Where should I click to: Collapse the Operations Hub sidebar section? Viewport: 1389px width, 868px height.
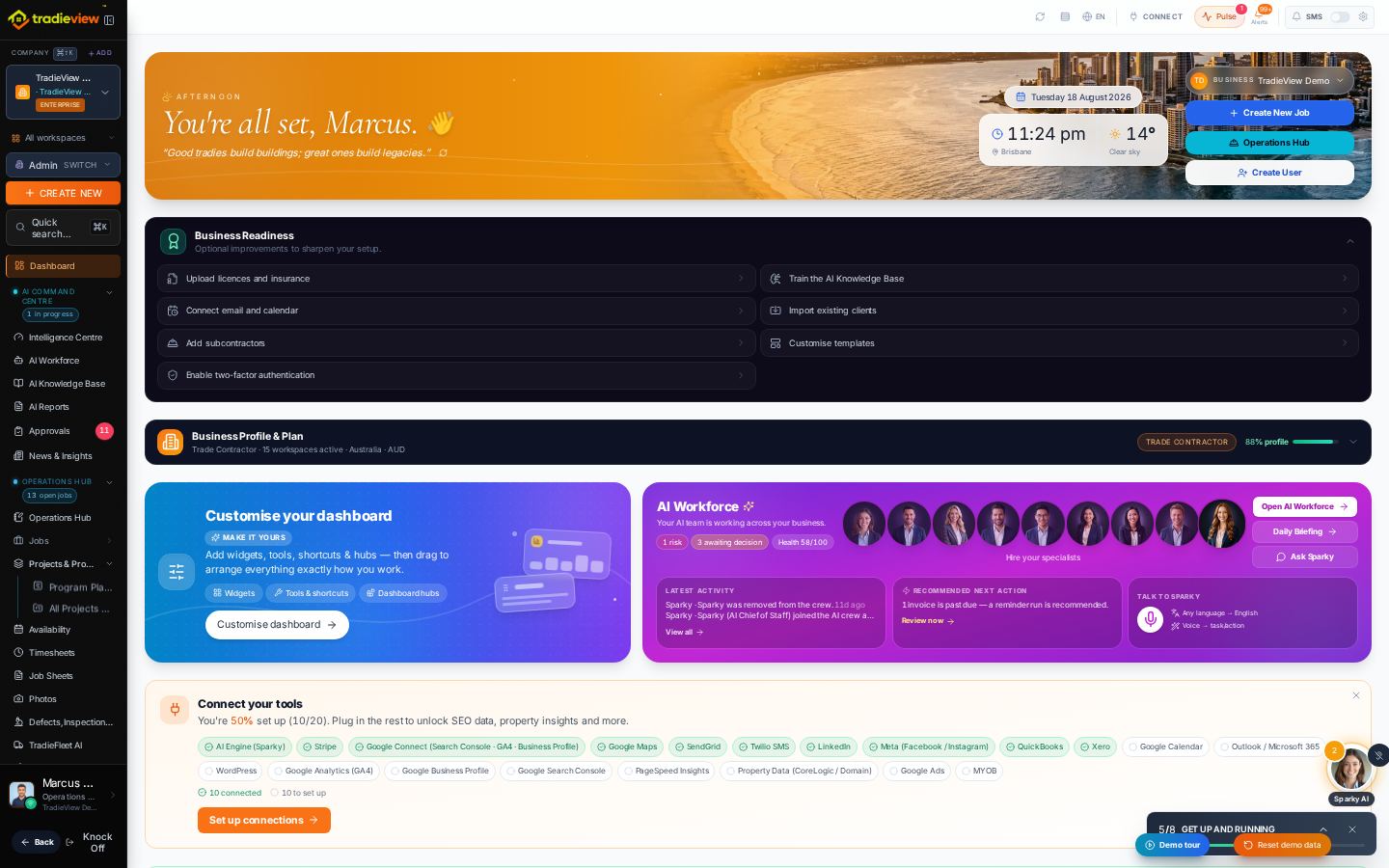[109, 482]
